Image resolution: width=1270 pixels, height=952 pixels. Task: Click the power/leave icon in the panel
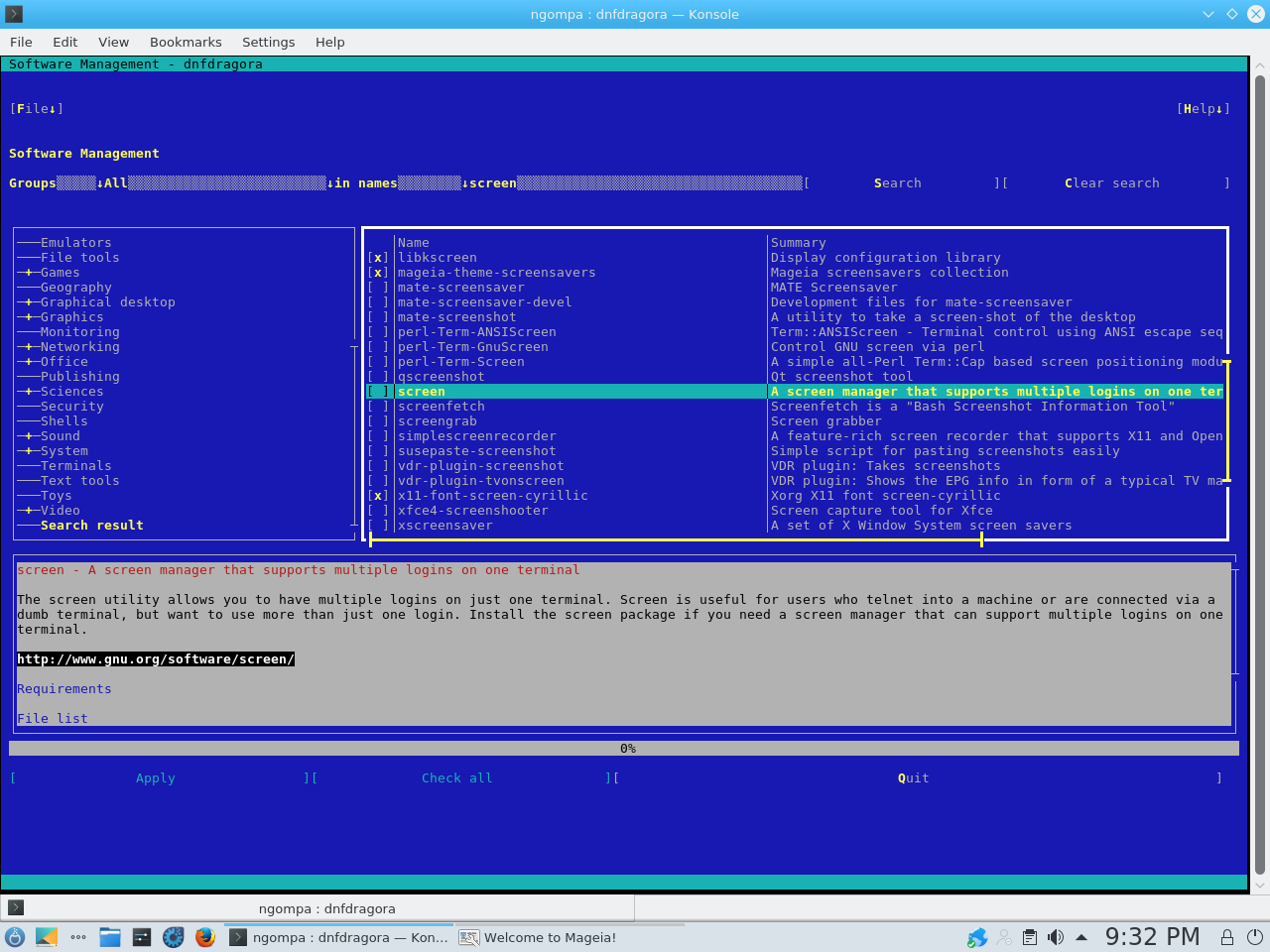(1254, 937)
